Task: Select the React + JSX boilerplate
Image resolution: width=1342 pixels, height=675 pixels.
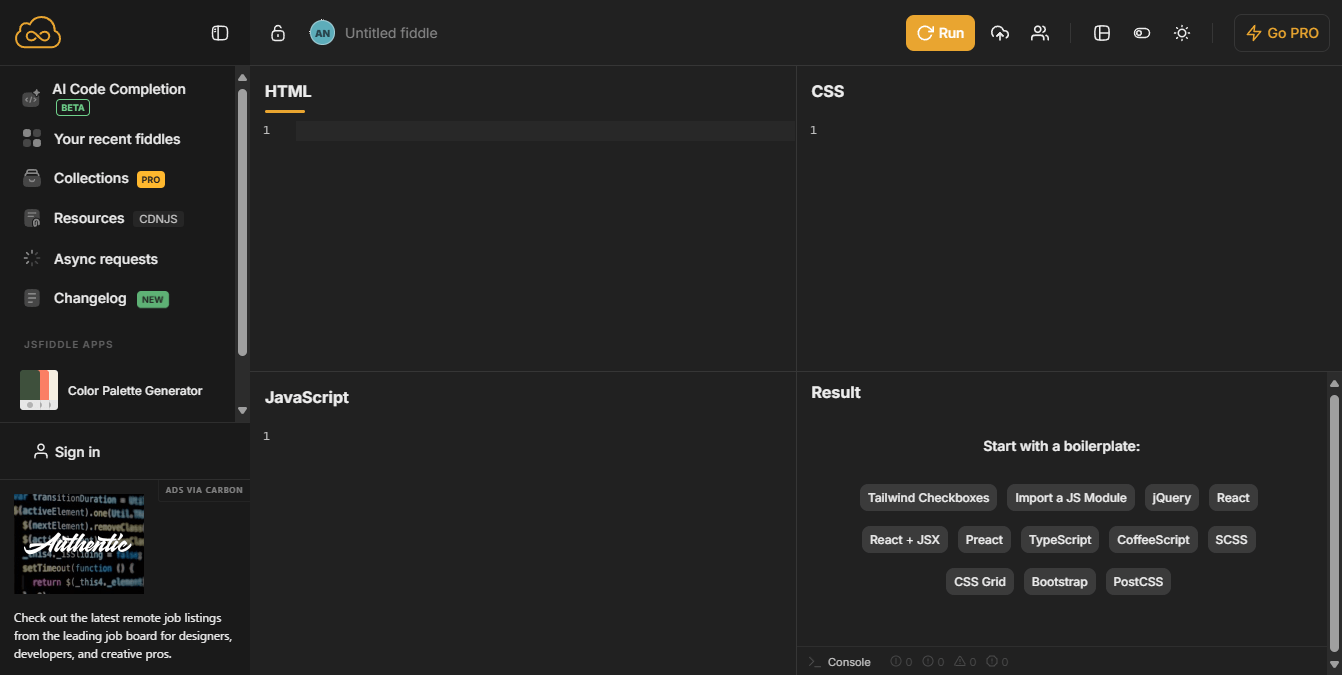Action: (x=904, y=539)
